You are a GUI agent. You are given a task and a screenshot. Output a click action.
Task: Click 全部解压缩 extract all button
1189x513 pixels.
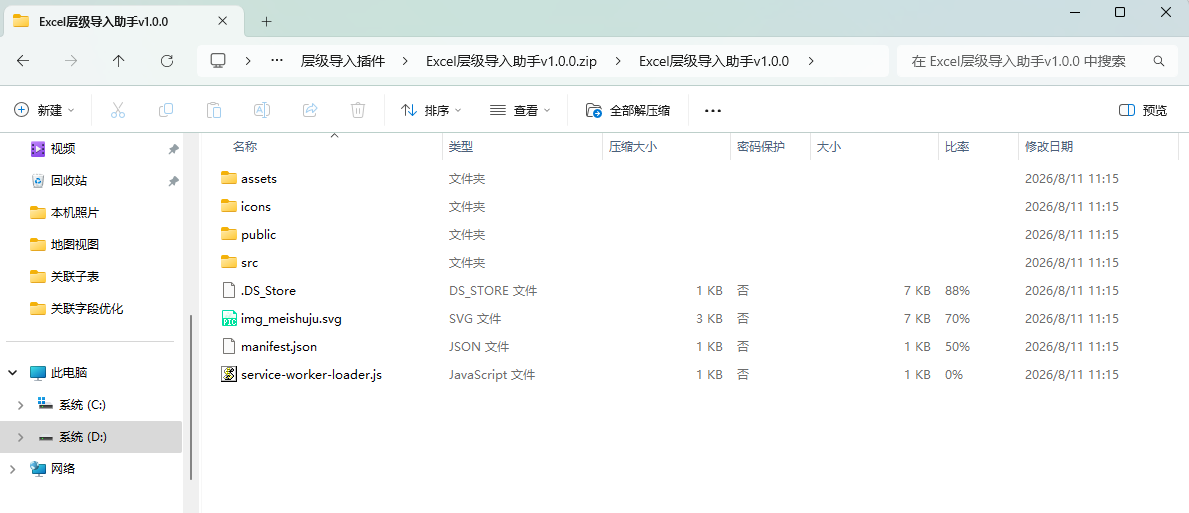[x=628, y=111]
